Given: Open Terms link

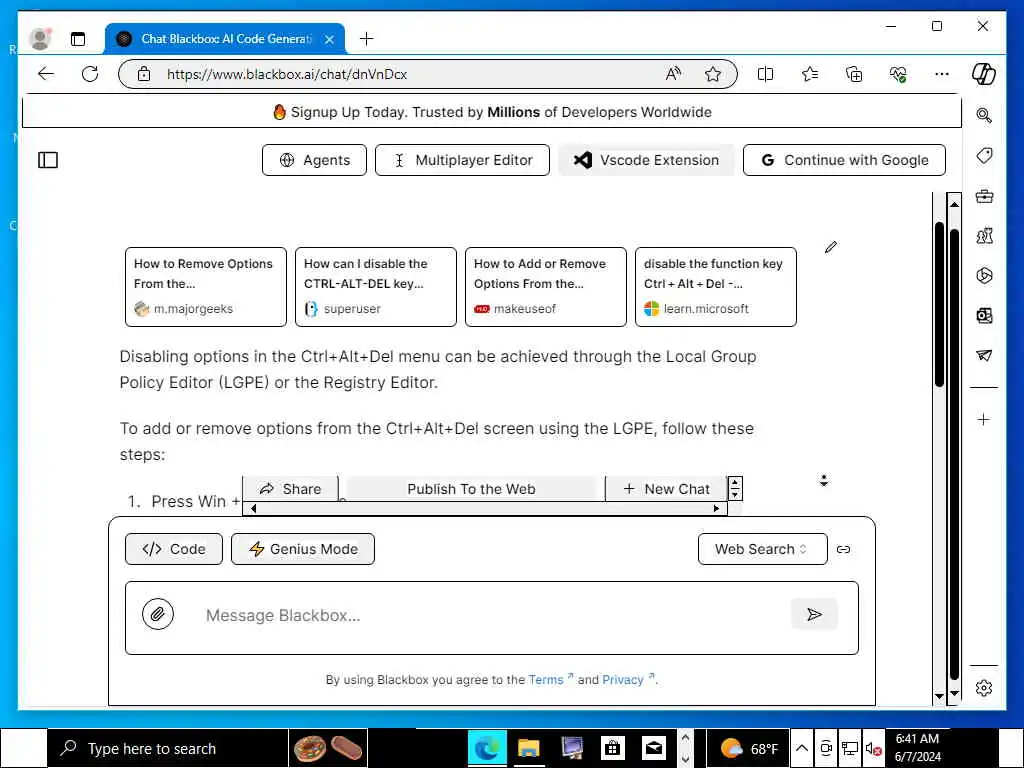Looking at the screenshot, I should pyautogui.click(x=551, y=680).
